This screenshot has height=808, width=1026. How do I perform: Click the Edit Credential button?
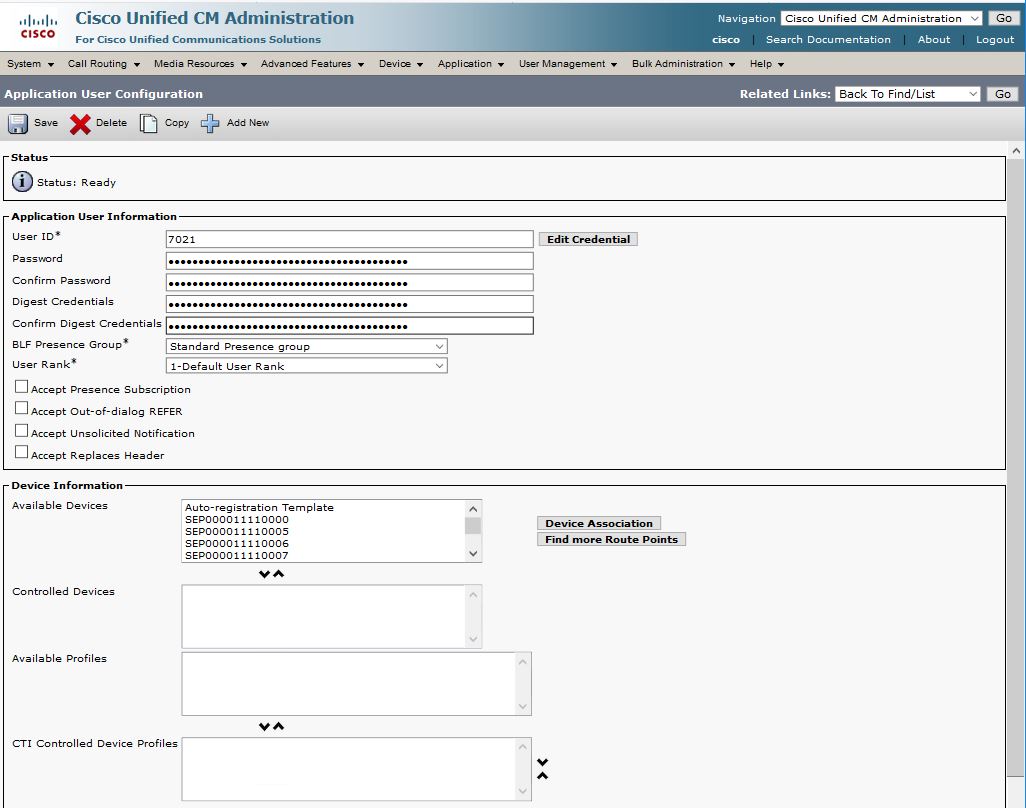[x=588, y=240]
